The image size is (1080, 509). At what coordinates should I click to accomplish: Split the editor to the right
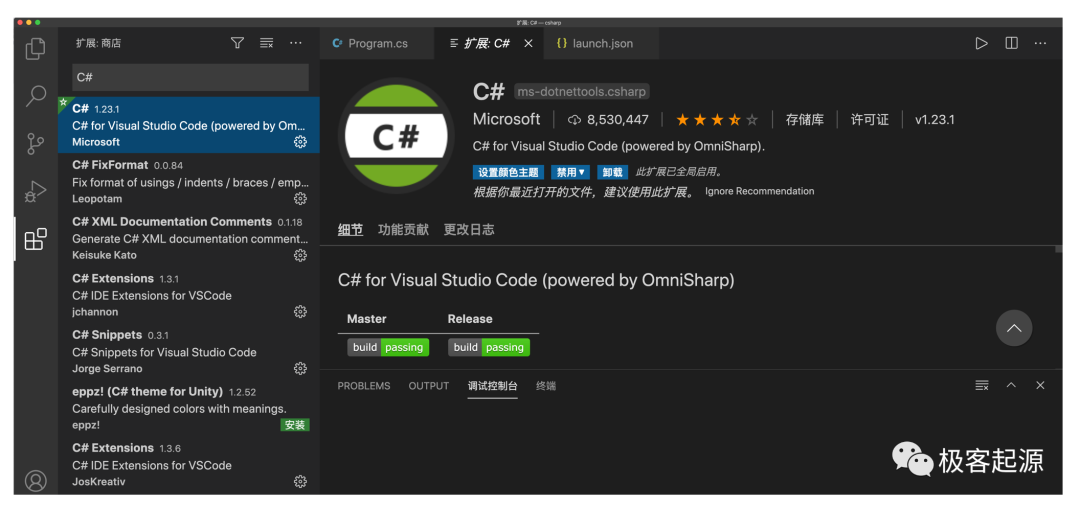click(1011, 43)
